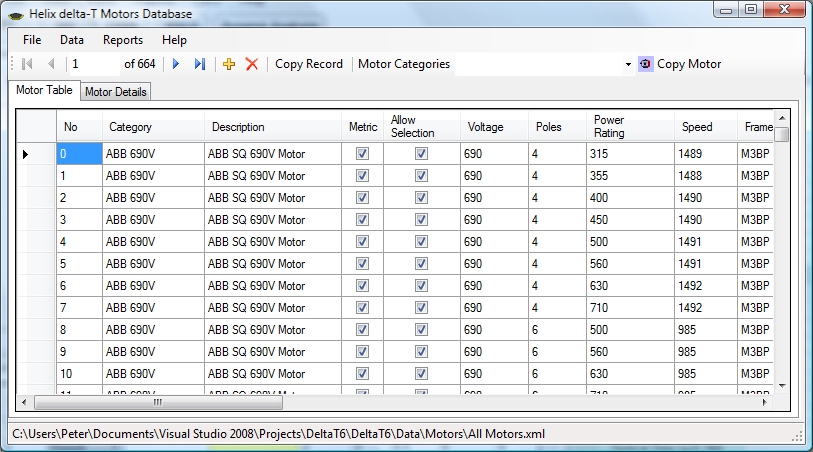Click the record position number field
This screenshot has height=452, width=813.
95,64
